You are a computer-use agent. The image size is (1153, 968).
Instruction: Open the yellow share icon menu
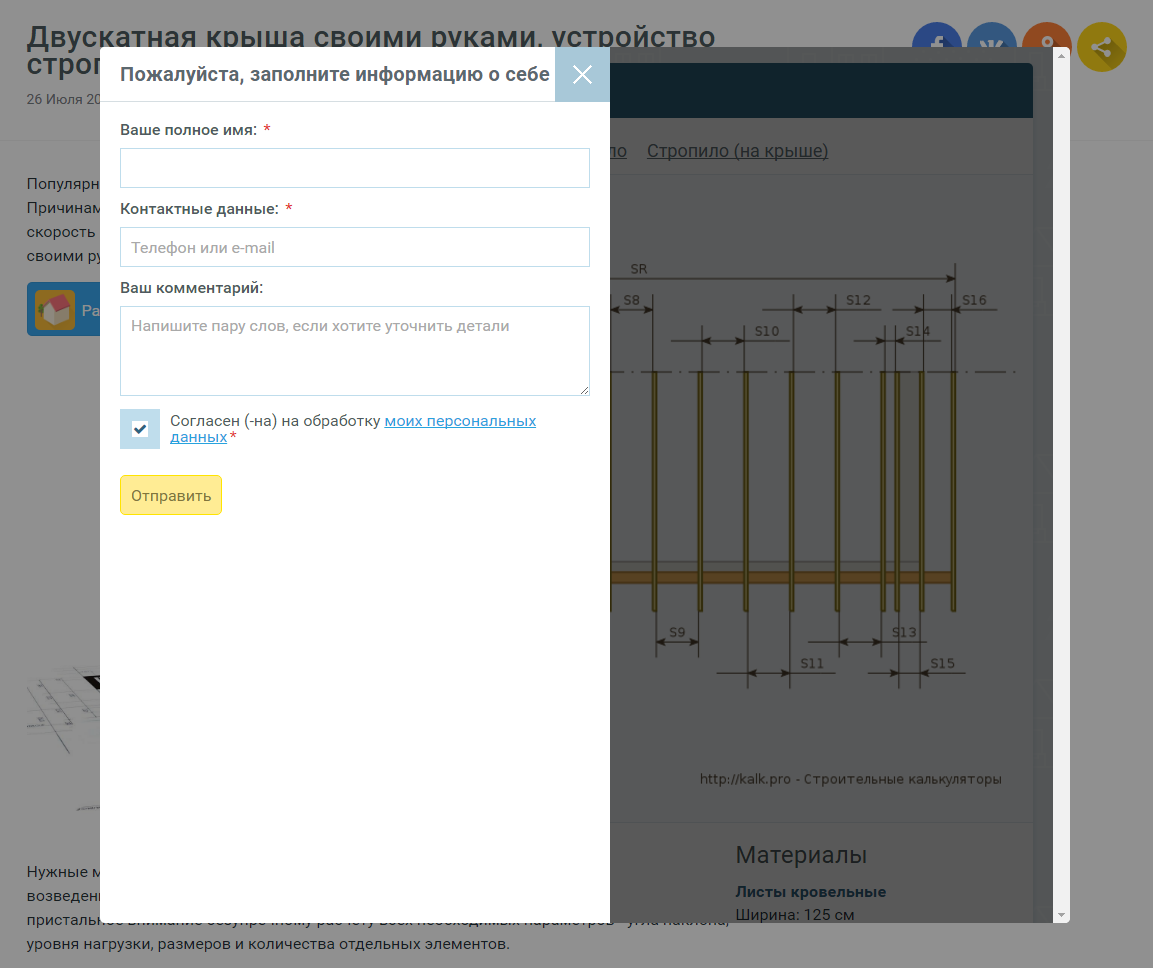click(1102, 47)
